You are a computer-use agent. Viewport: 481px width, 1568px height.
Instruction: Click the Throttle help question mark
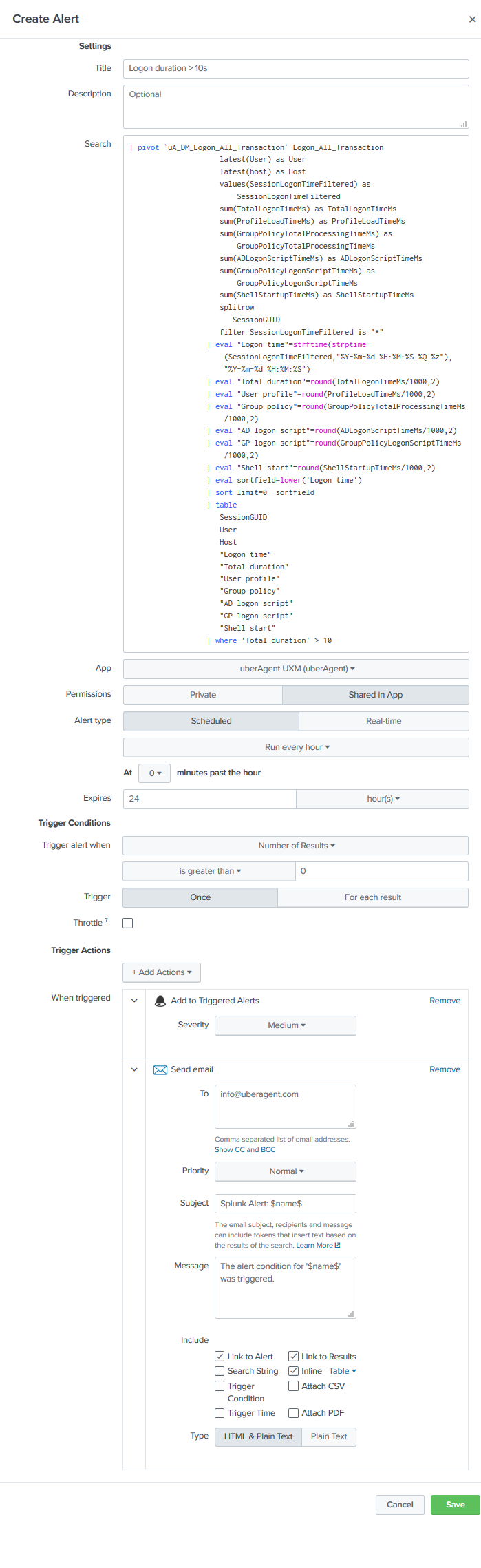(107, 920)
